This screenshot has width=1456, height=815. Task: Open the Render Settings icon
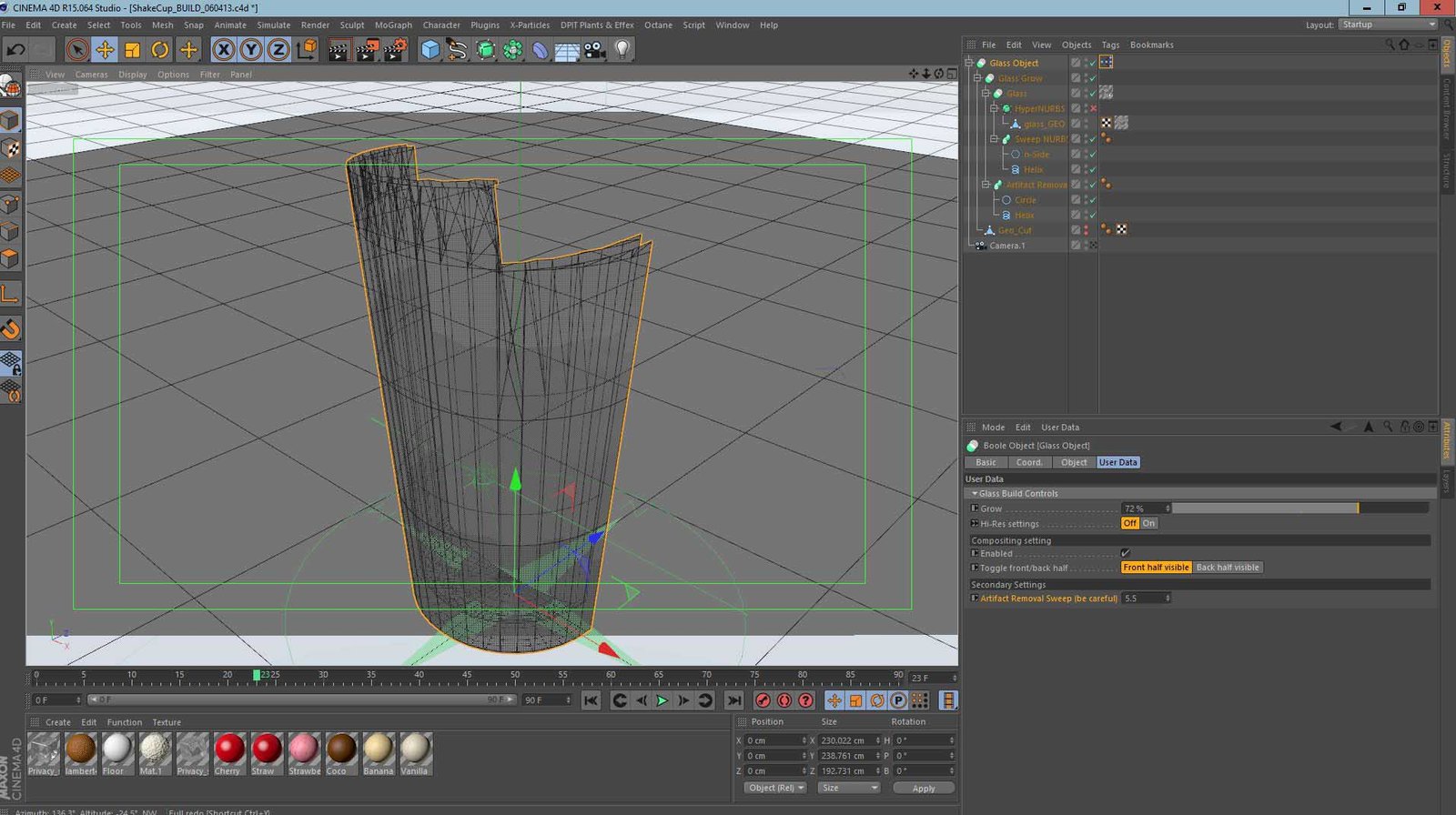click(x=395, y=50)
